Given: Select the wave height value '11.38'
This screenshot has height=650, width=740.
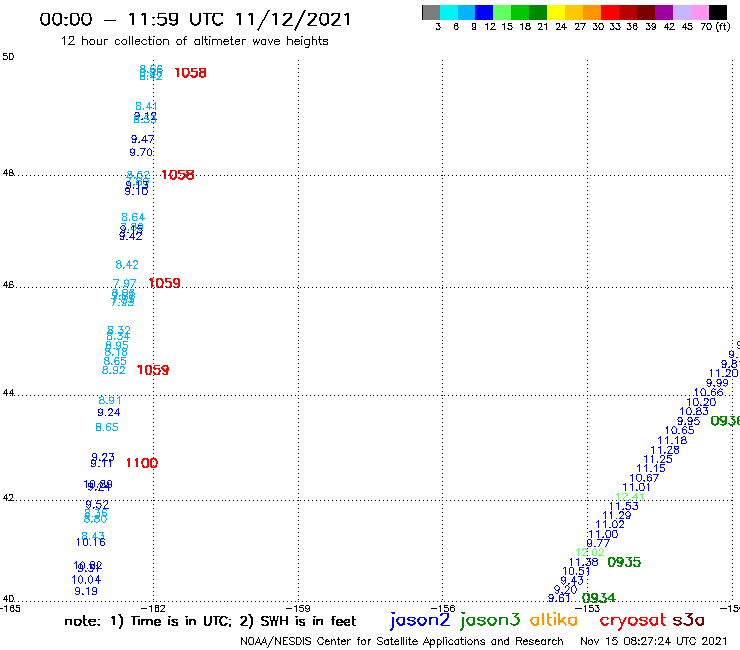Looking at the screenshot, I should tap(584, 562).
